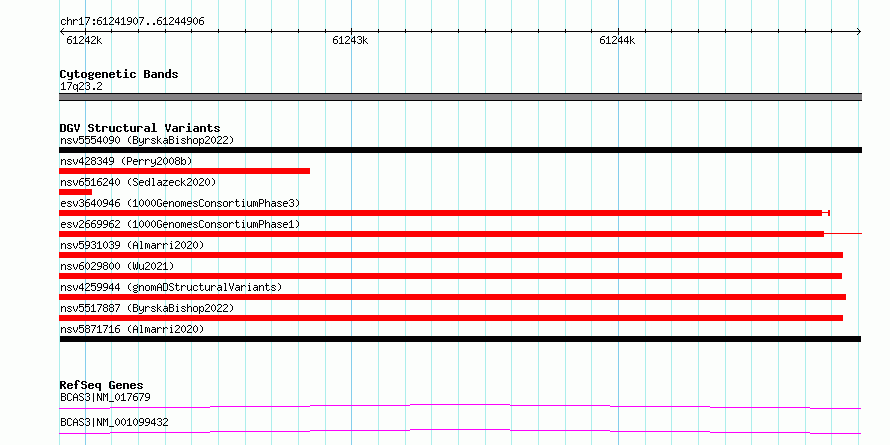This screenshot has height=445, width=890.
Task: Open BCAS3|NM_017679 transcript label
Action: click(x=105, y=397)
